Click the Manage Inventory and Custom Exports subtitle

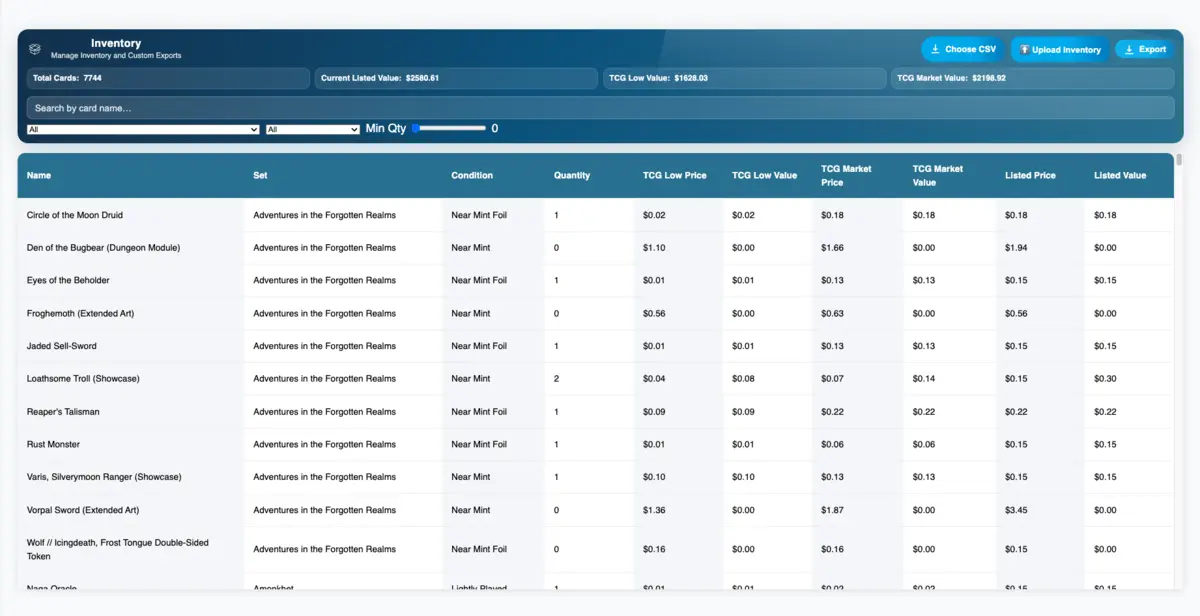pyautogui.click(x=116, y=56)
